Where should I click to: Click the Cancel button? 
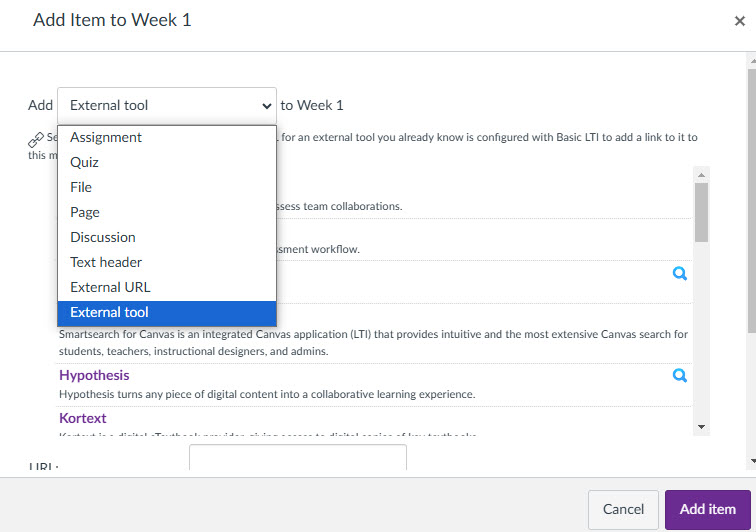(x=623, y=509)
